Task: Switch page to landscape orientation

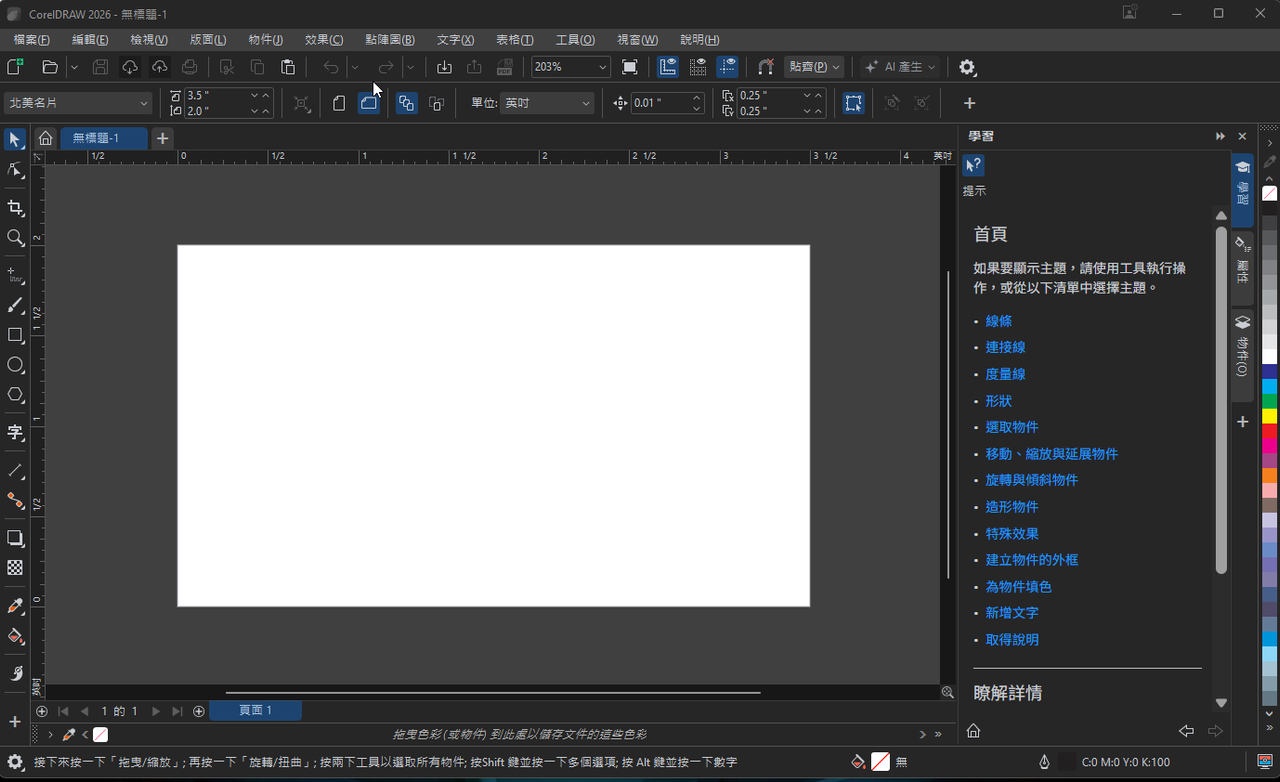Action: 369,103
